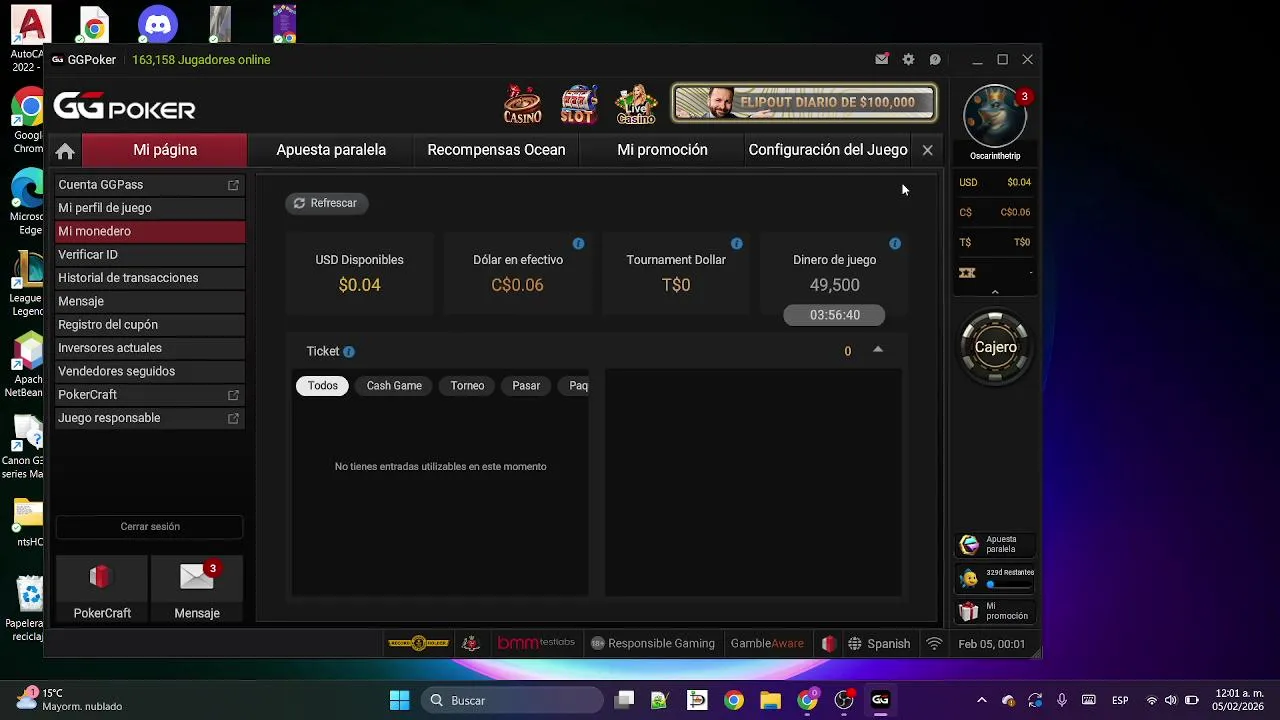Switch to Configuración del Juego tab
Screen dimensions: 1280x720
pyautogui.click(x=828, y=150)
